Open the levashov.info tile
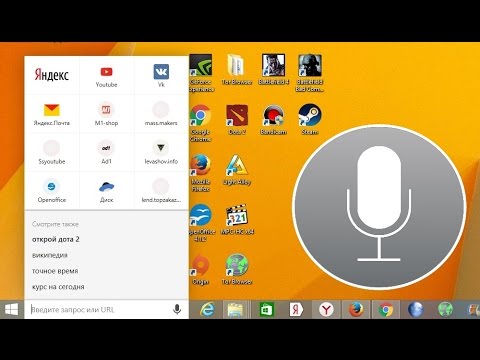 tap(161, 152)
